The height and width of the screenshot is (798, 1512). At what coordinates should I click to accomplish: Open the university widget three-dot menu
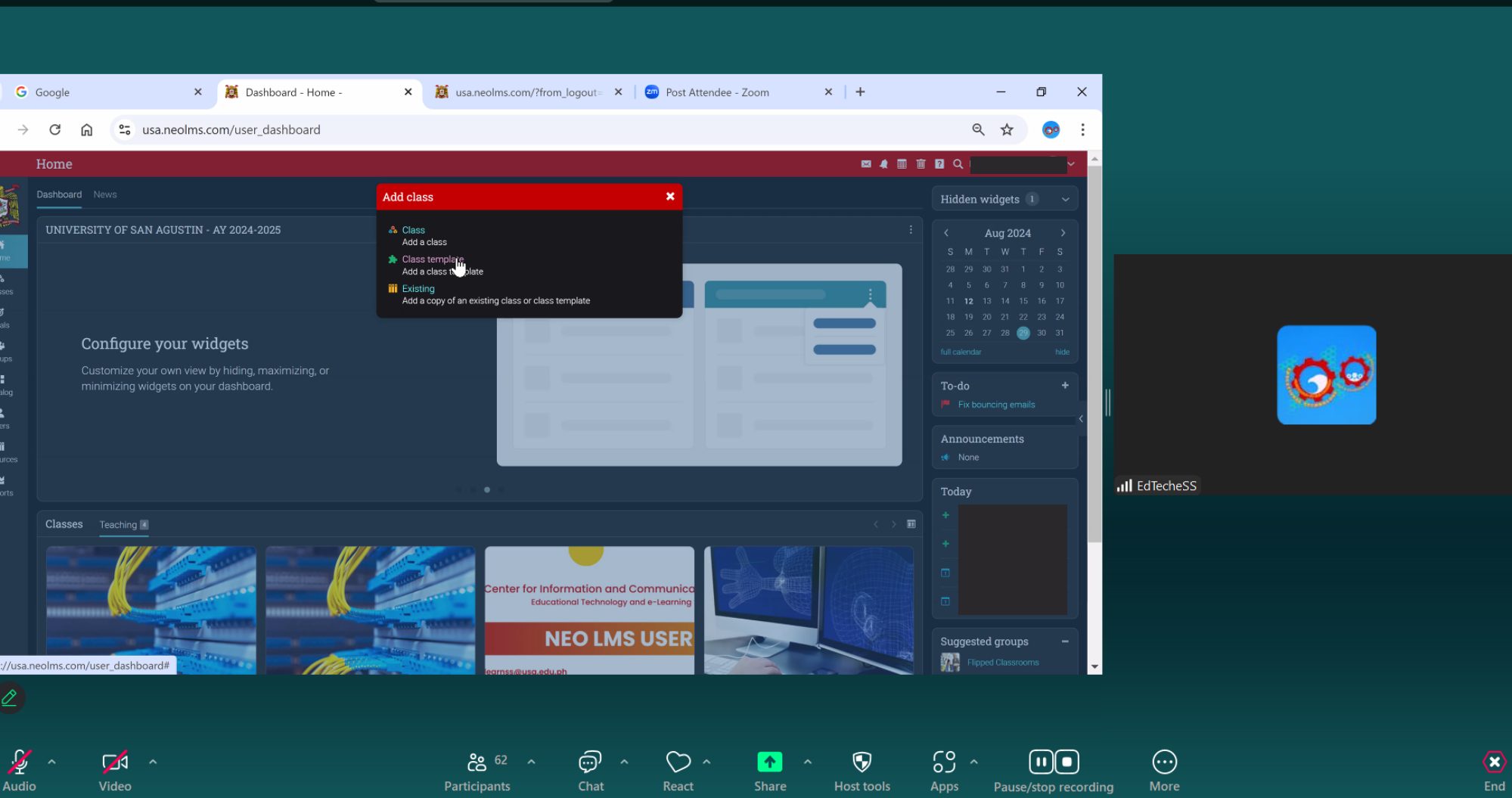(911, 230)
